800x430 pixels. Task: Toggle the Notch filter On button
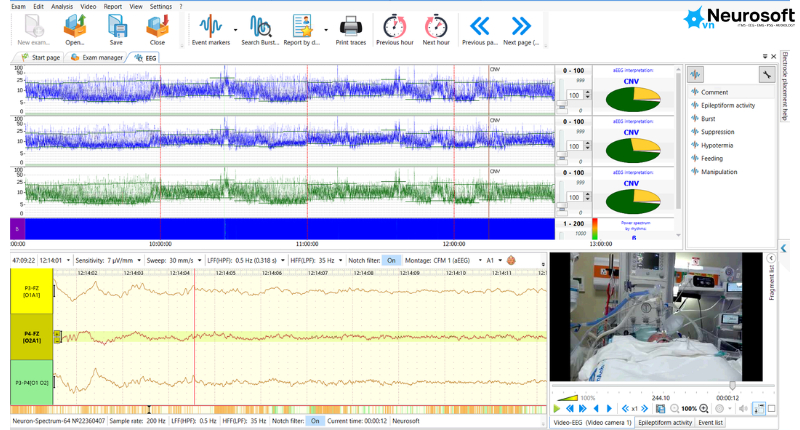coord(391,260)
